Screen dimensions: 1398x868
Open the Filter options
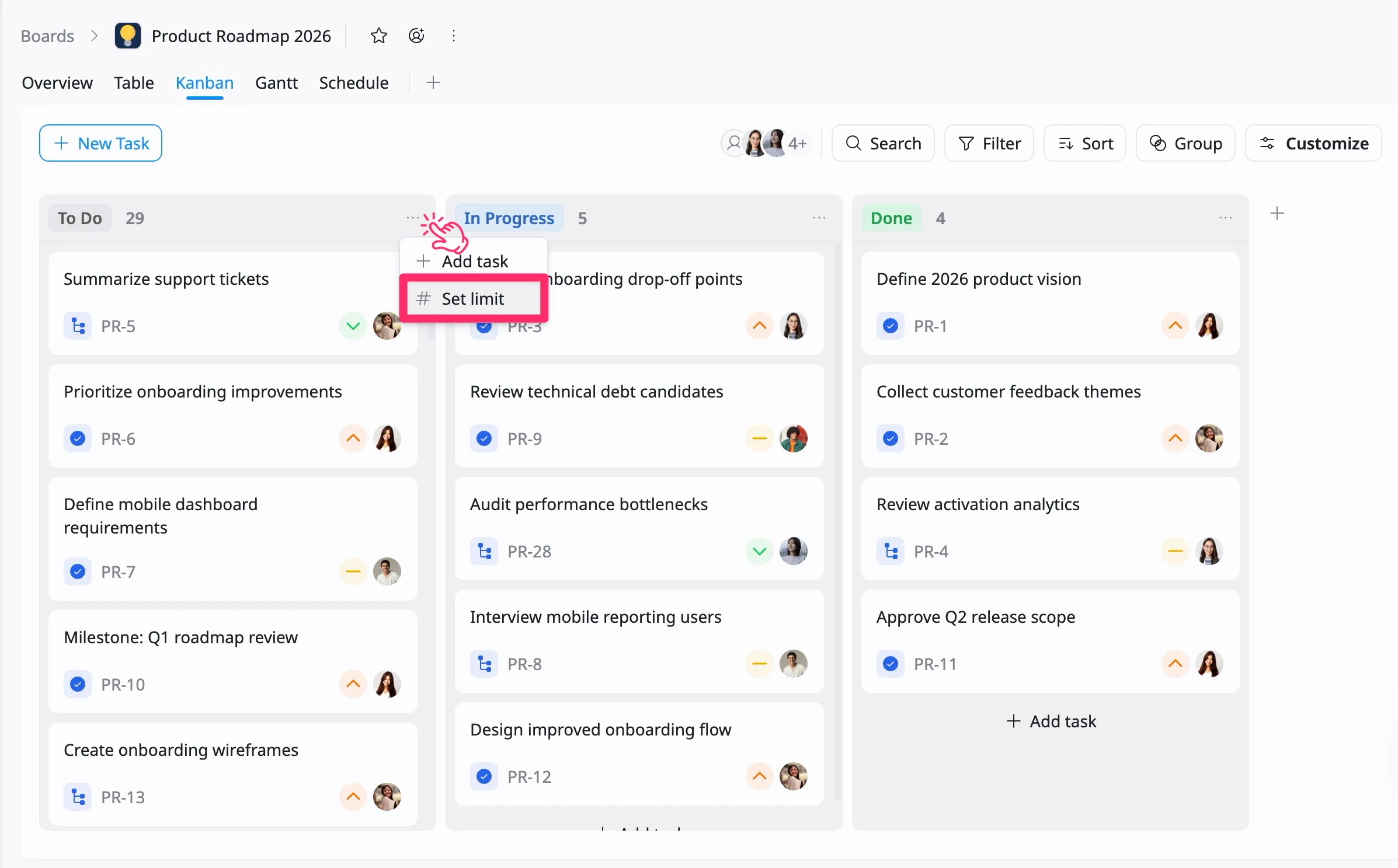(x=989, y=143)
